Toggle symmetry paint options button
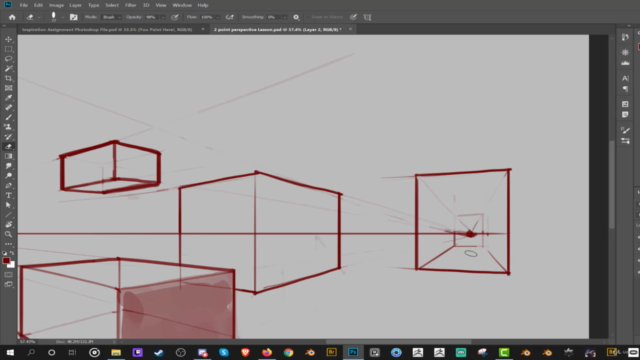 [x=367, y=17]
